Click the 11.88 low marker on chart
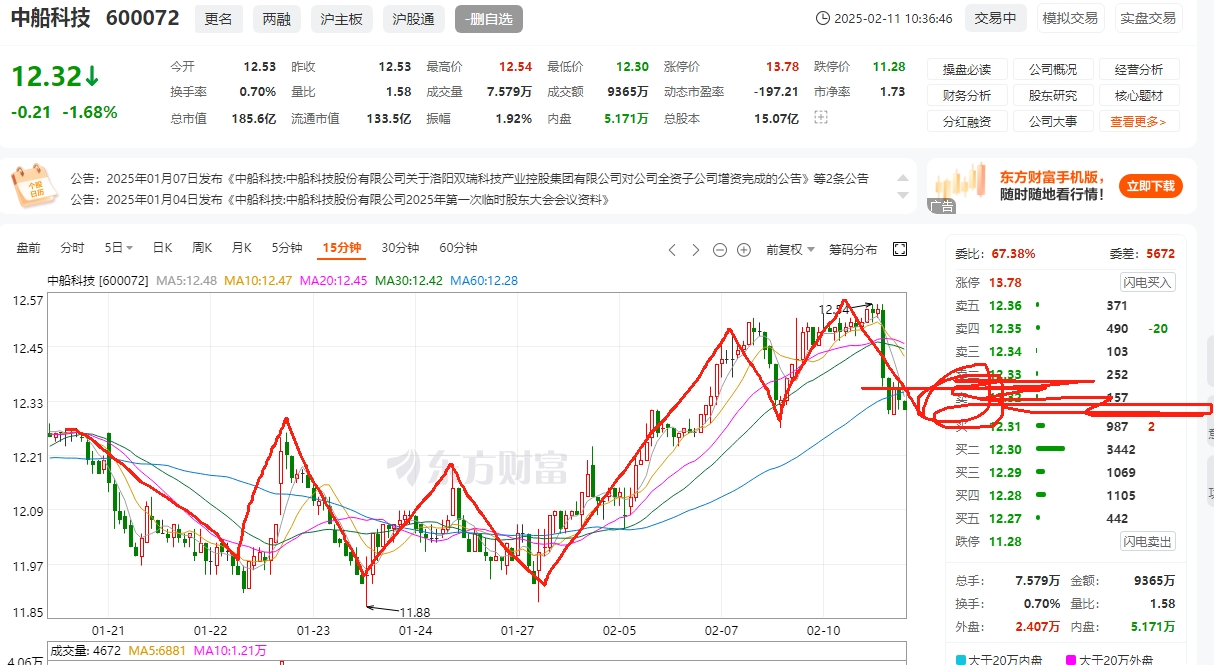The width and height of the screenshot is (1214, 665). (415, 612)
